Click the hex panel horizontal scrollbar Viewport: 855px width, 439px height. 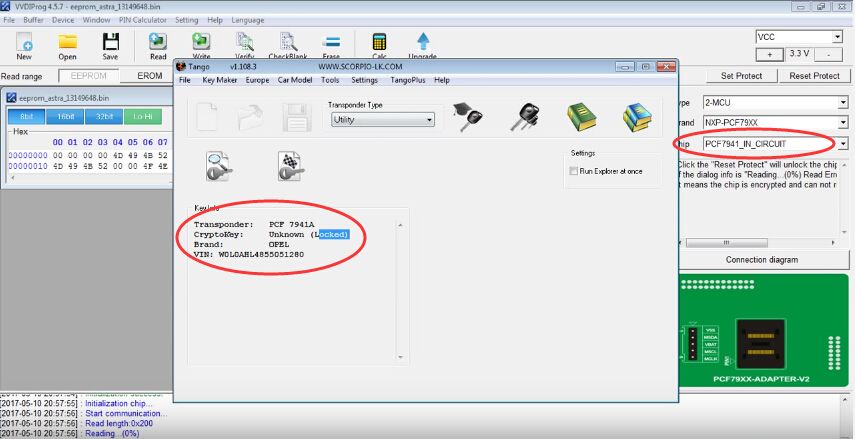90,178
